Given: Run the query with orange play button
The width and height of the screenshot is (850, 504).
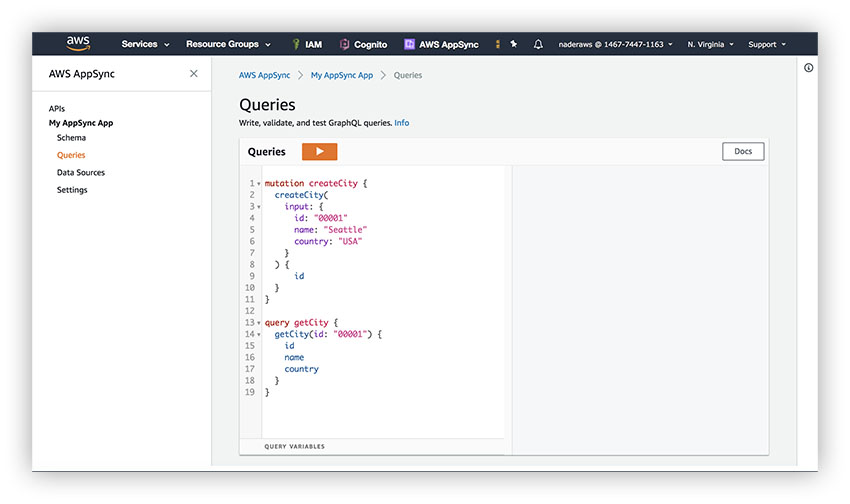Looking at the screenshot, I should [319, 152].
